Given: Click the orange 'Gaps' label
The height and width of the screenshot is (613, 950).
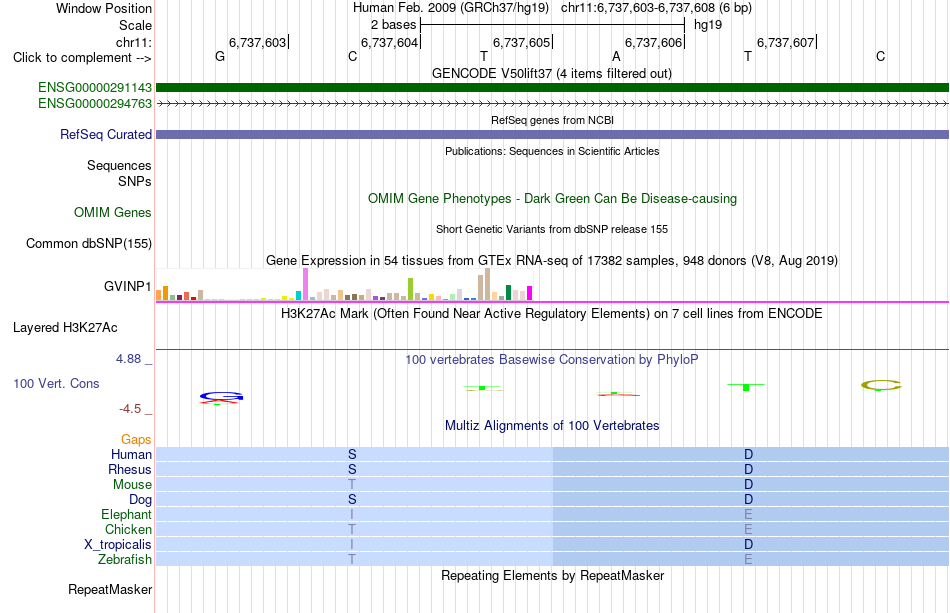Looking at the screenshot, I should [136, 439].
